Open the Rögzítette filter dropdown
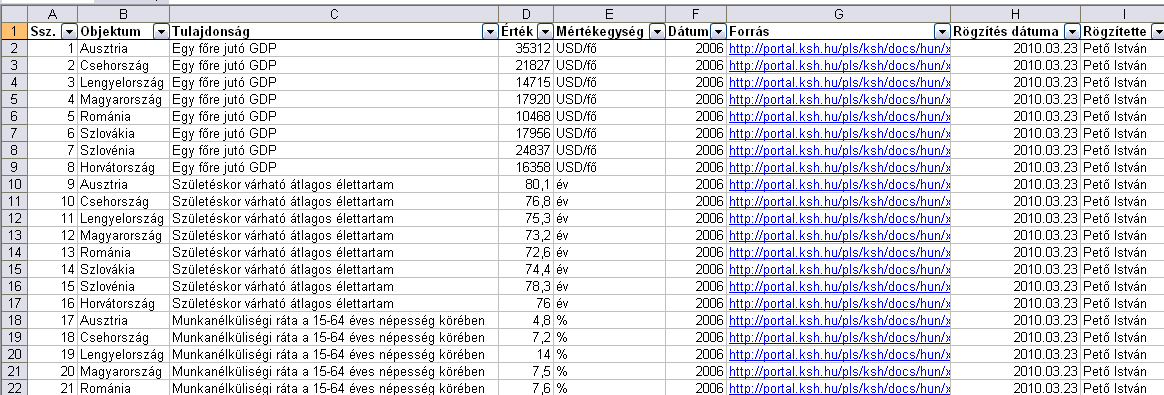1164x395 pixels. coord(1157,31)
